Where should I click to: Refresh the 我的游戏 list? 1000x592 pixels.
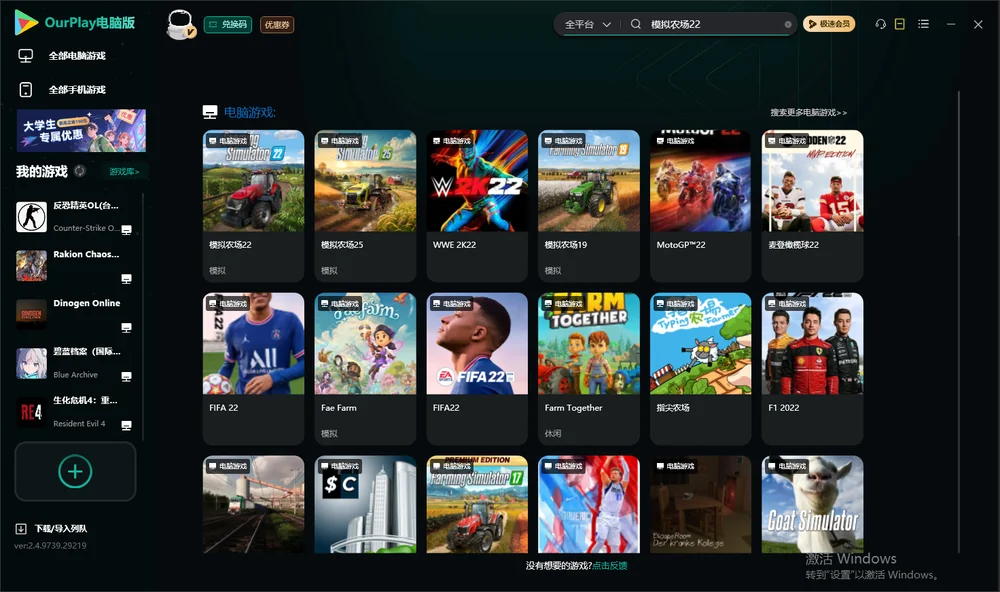point(80,171)
